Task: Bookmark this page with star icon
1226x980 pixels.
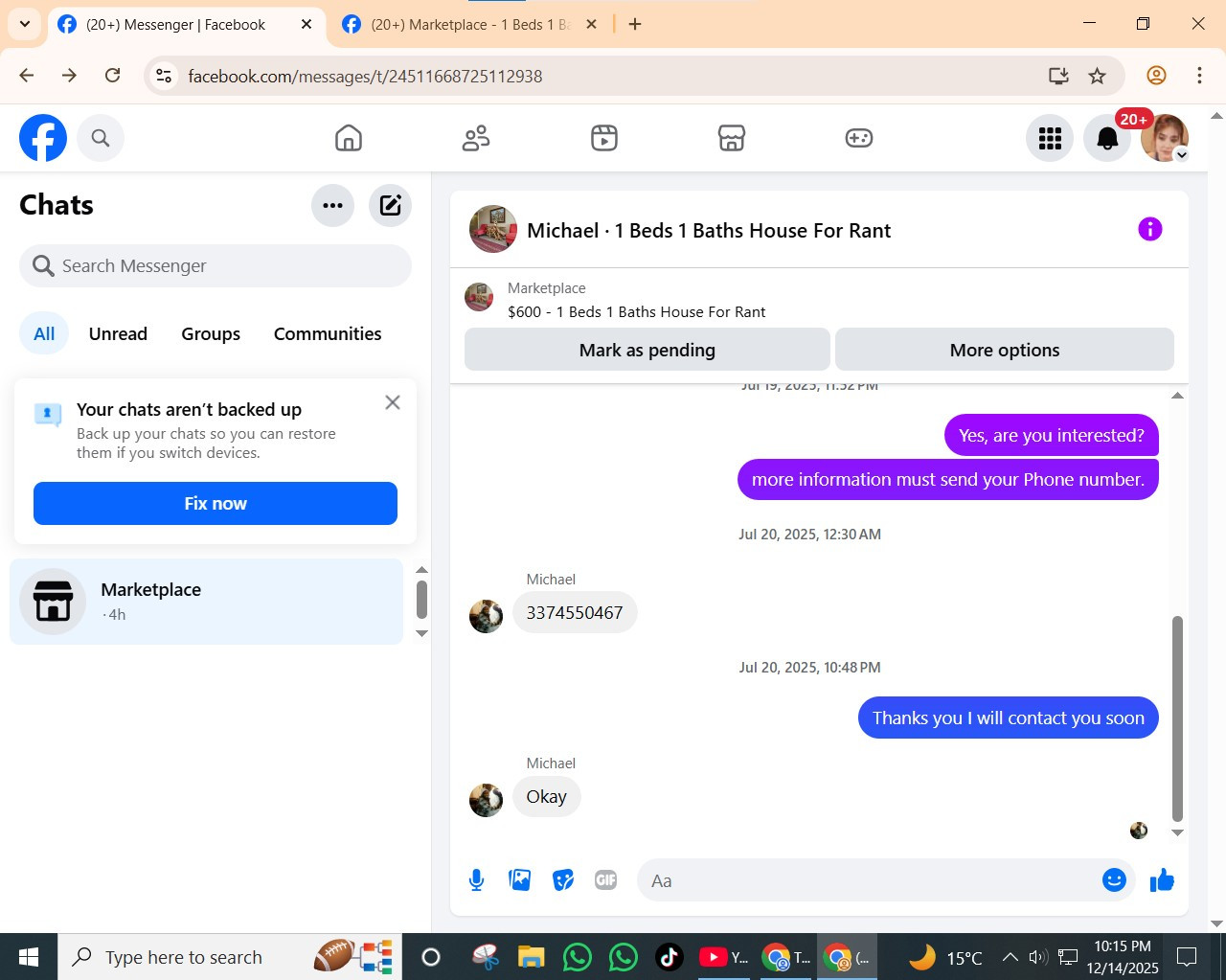Action: (x=1098, y=76)
